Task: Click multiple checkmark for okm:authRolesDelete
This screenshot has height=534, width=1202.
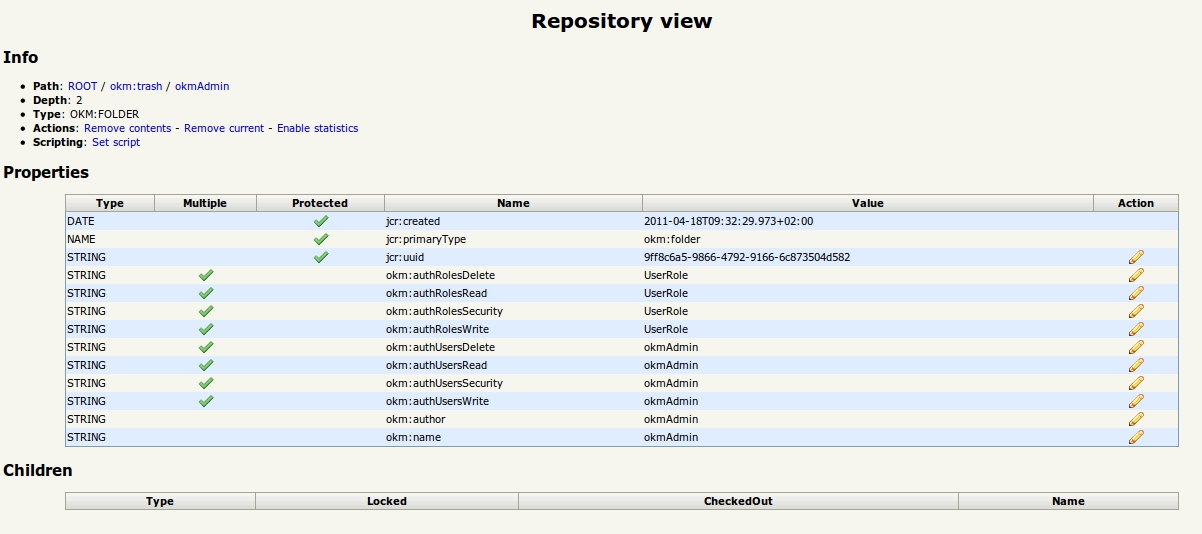Action: point(205,275)
